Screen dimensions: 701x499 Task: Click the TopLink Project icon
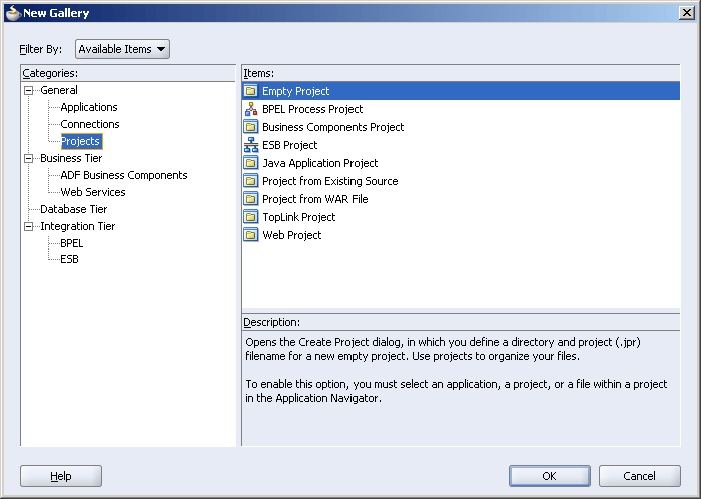(x=251, y=217)
